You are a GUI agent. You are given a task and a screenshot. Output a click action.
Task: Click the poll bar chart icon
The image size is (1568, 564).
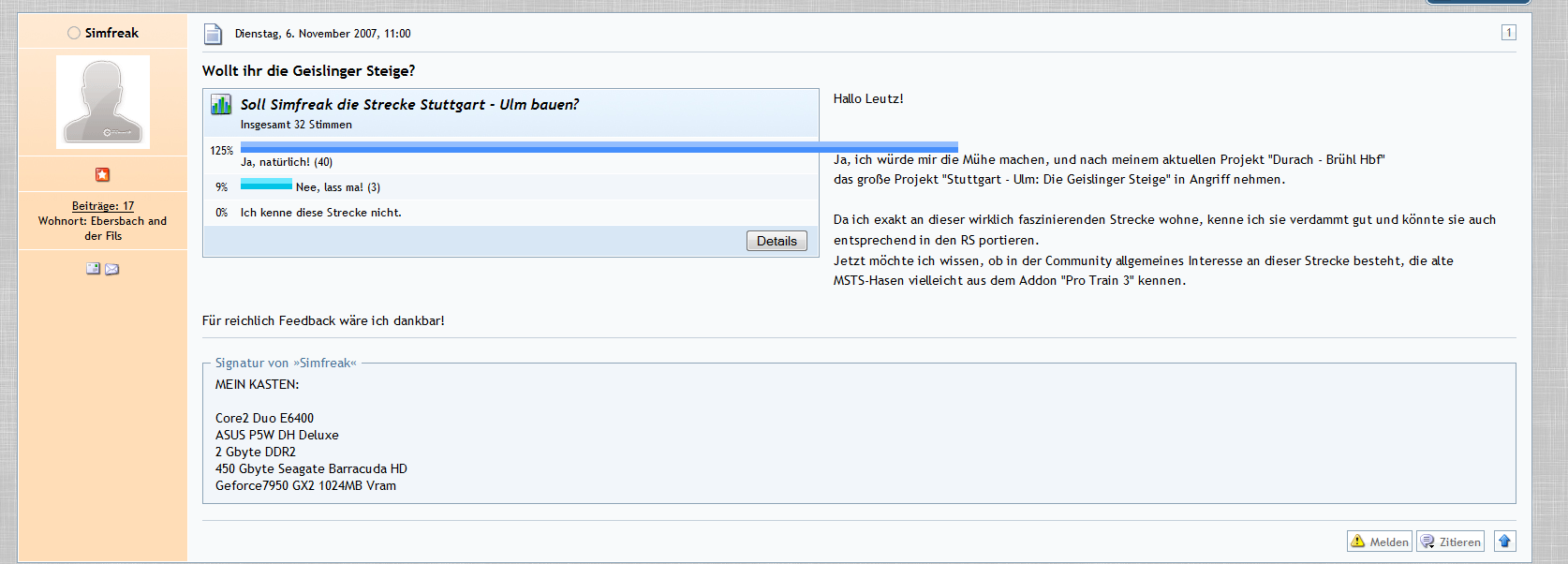coord(221,104)
